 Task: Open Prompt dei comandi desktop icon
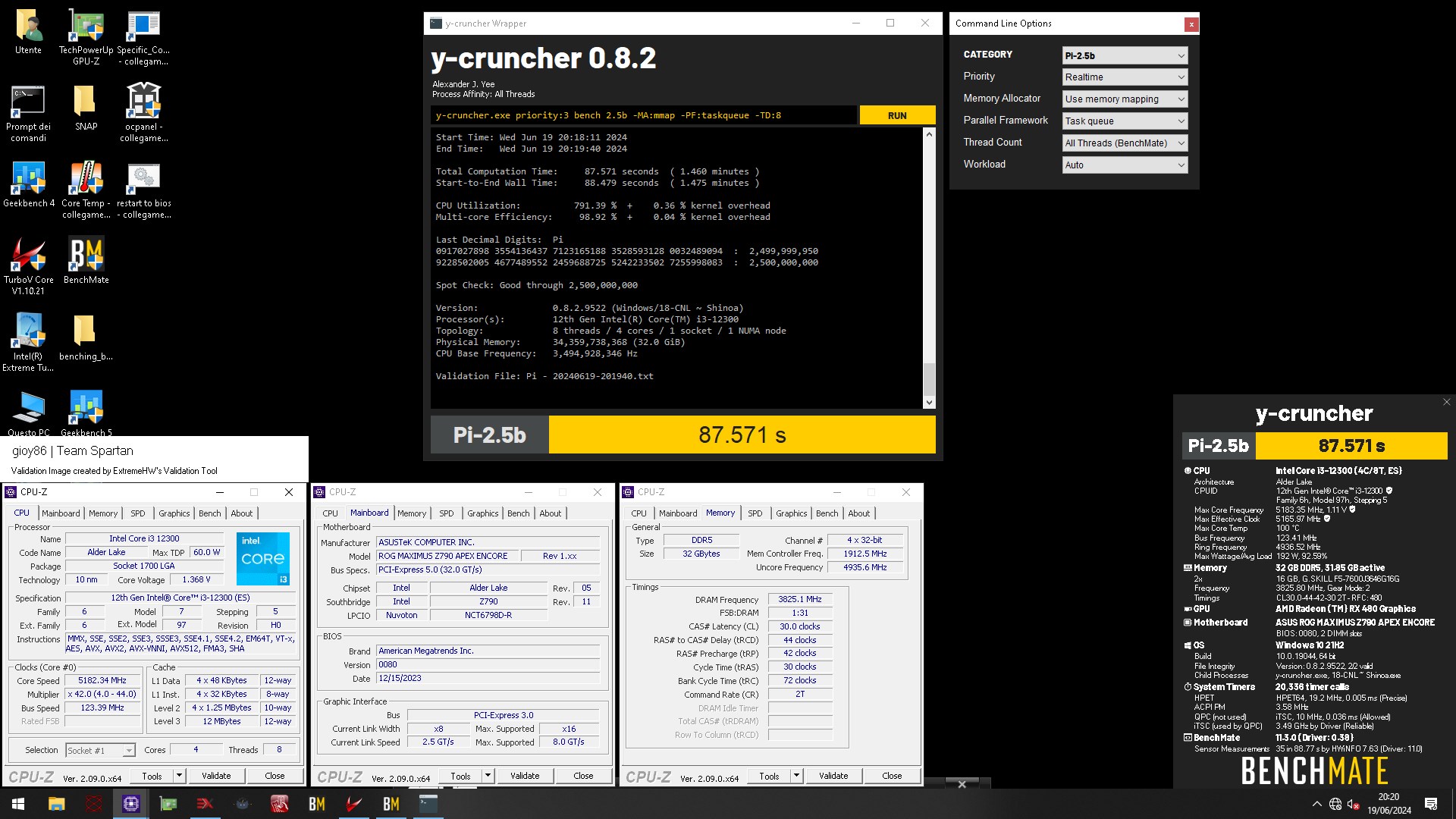point(29,114)
